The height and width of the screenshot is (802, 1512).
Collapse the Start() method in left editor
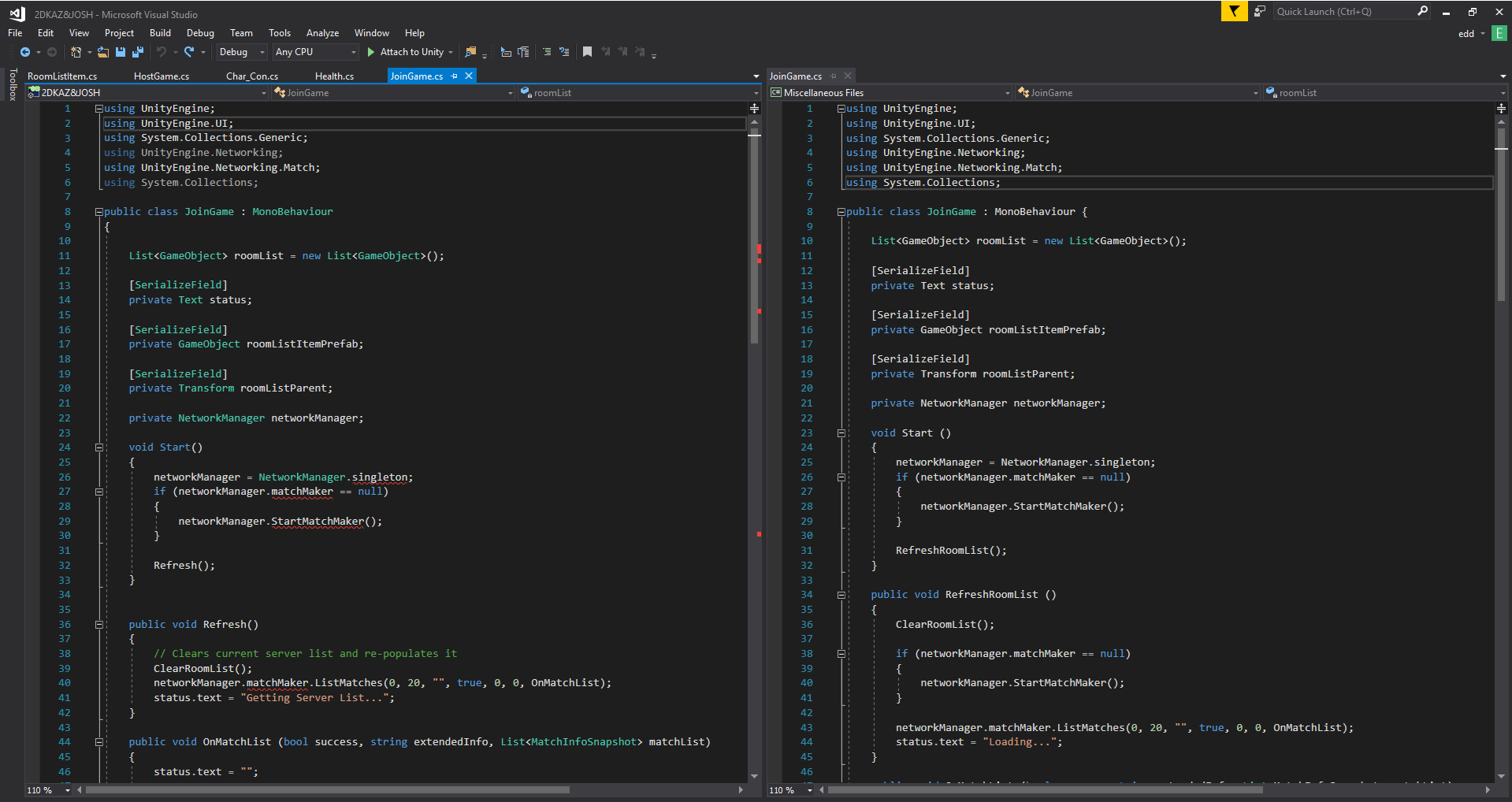[x=99, y=447]
